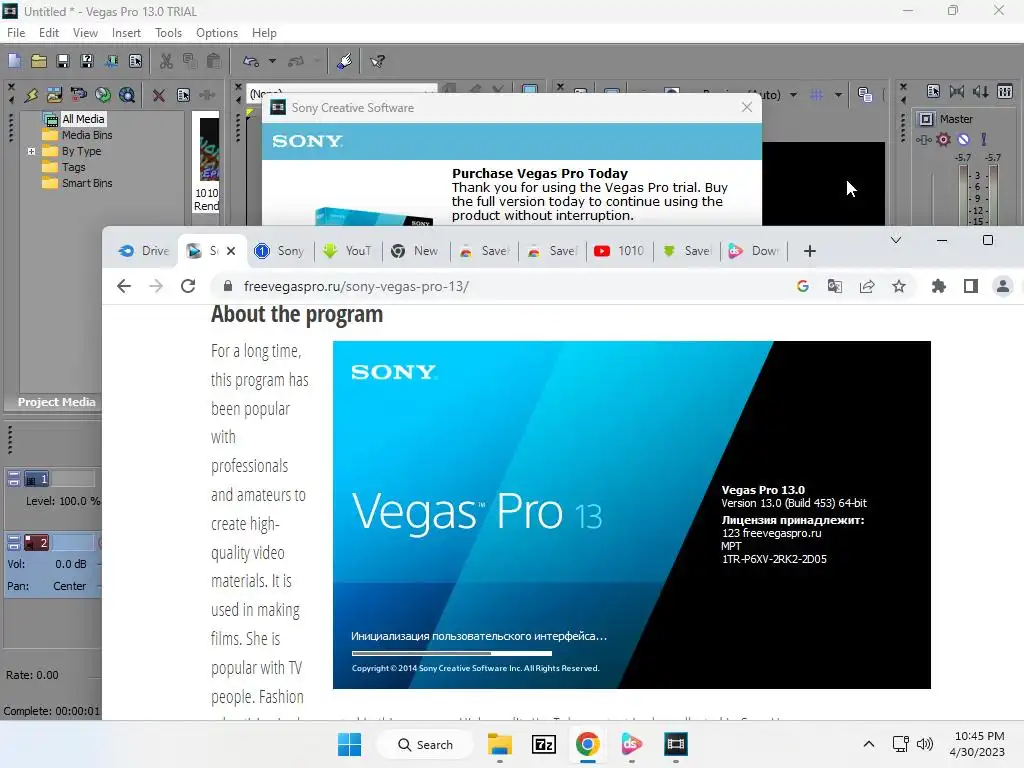Select Tags folder in media tree

(x=73, y=167)
